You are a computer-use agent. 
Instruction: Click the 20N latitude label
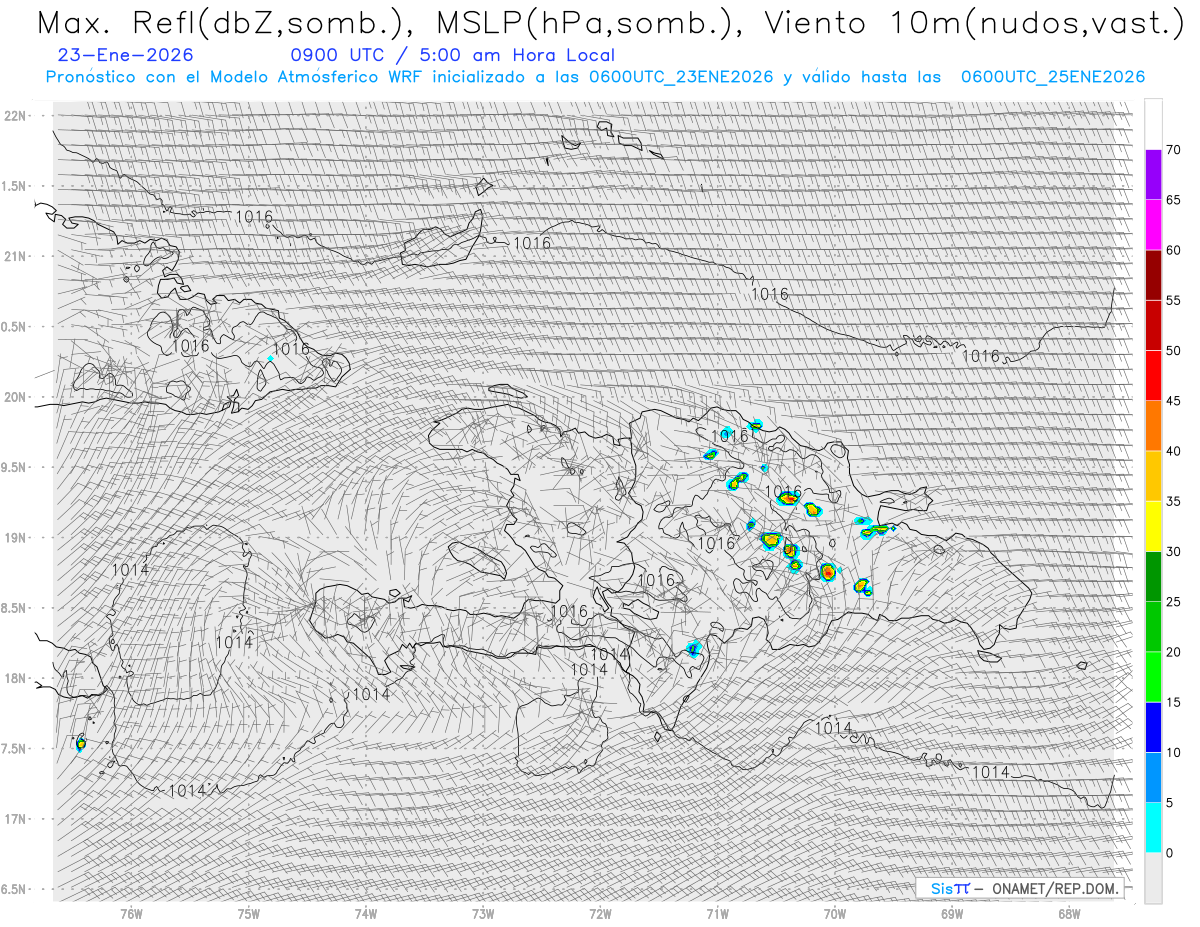[17, 397]
